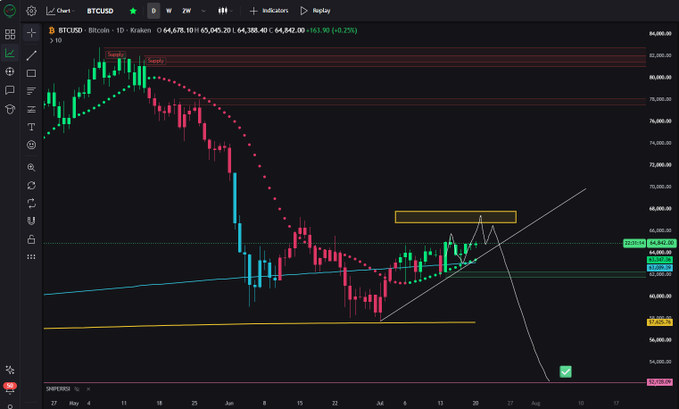Select the Text annotation tool

pos(31,127)
